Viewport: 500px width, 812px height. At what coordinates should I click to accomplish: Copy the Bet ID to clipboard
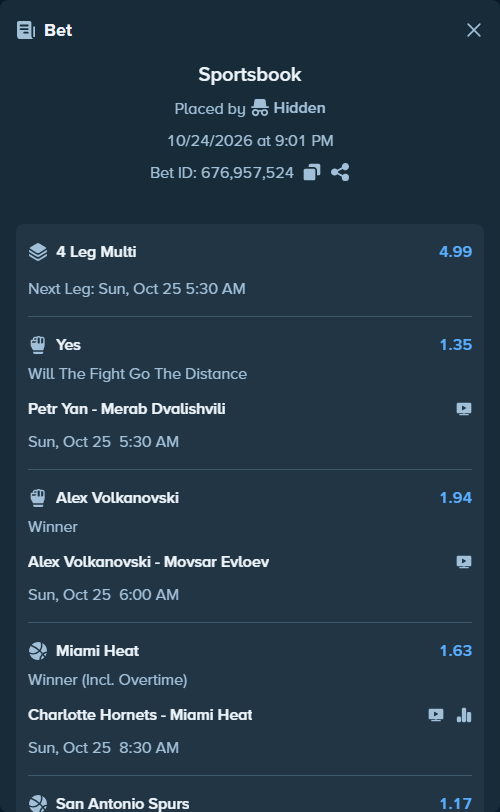click(312, 172)
